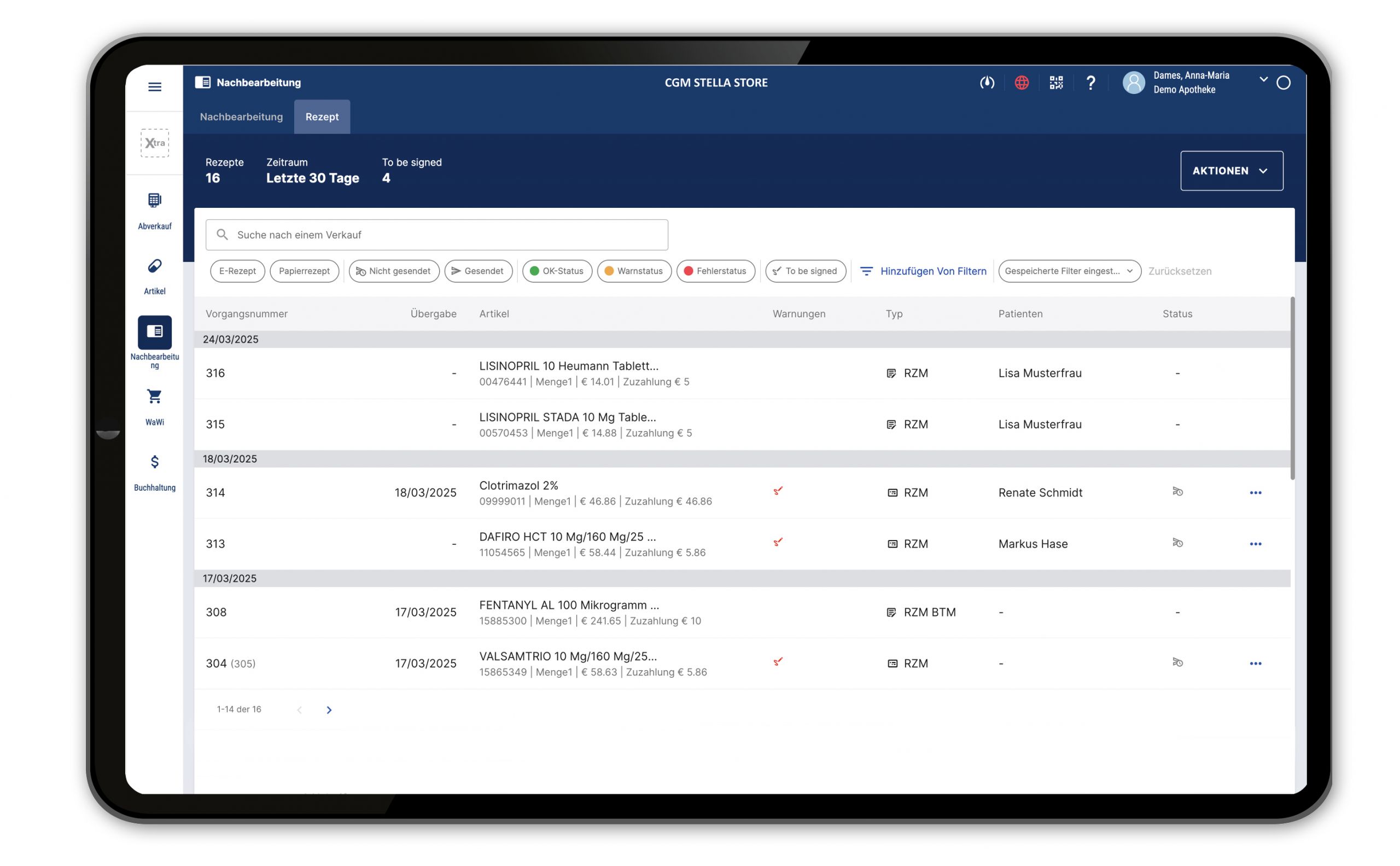Click the circle icon beside user menu

click(x=1283, y=83)
